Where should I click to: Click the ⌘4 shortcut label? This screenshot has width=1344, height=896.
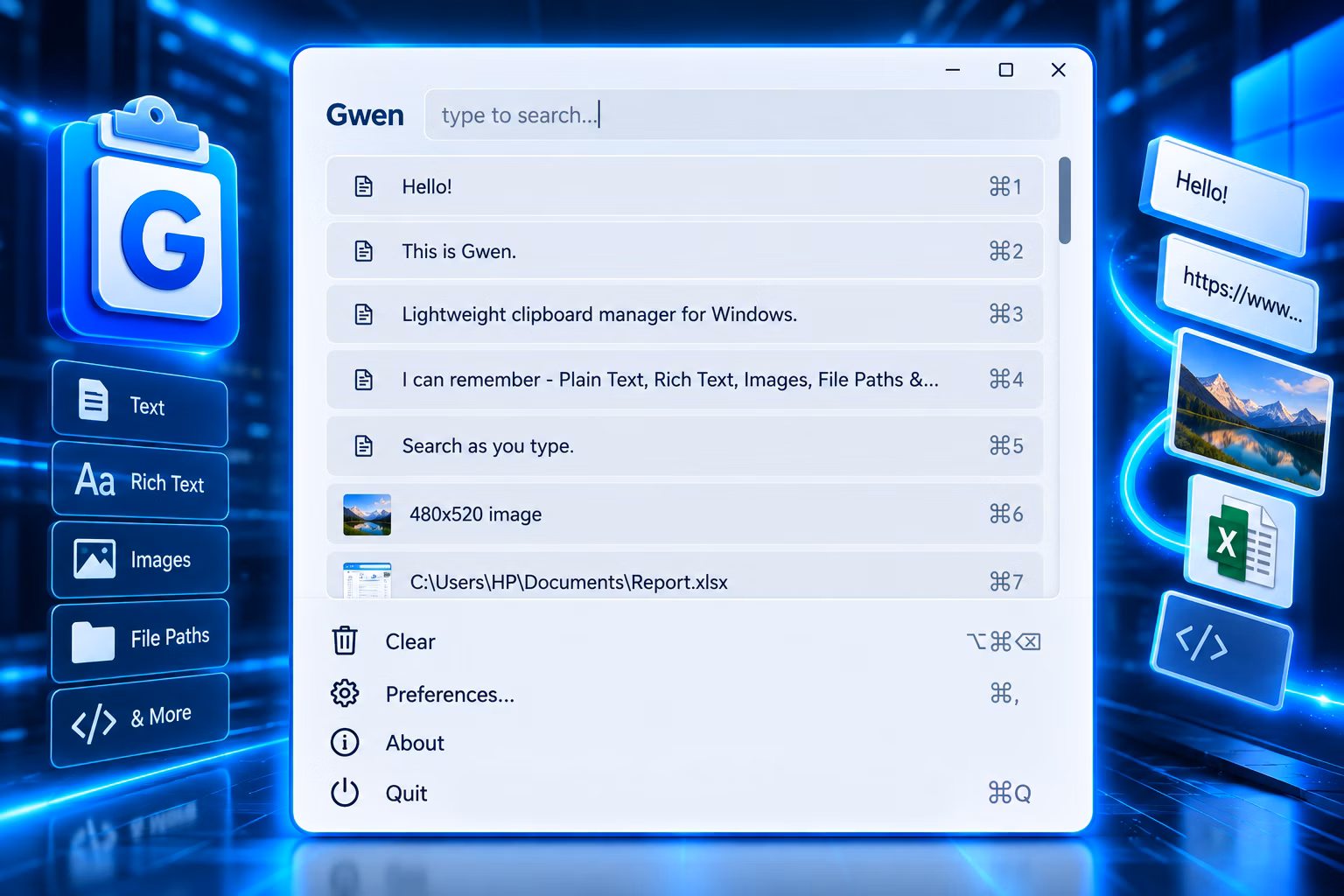pyautogui.click(x=1005, y=379)
